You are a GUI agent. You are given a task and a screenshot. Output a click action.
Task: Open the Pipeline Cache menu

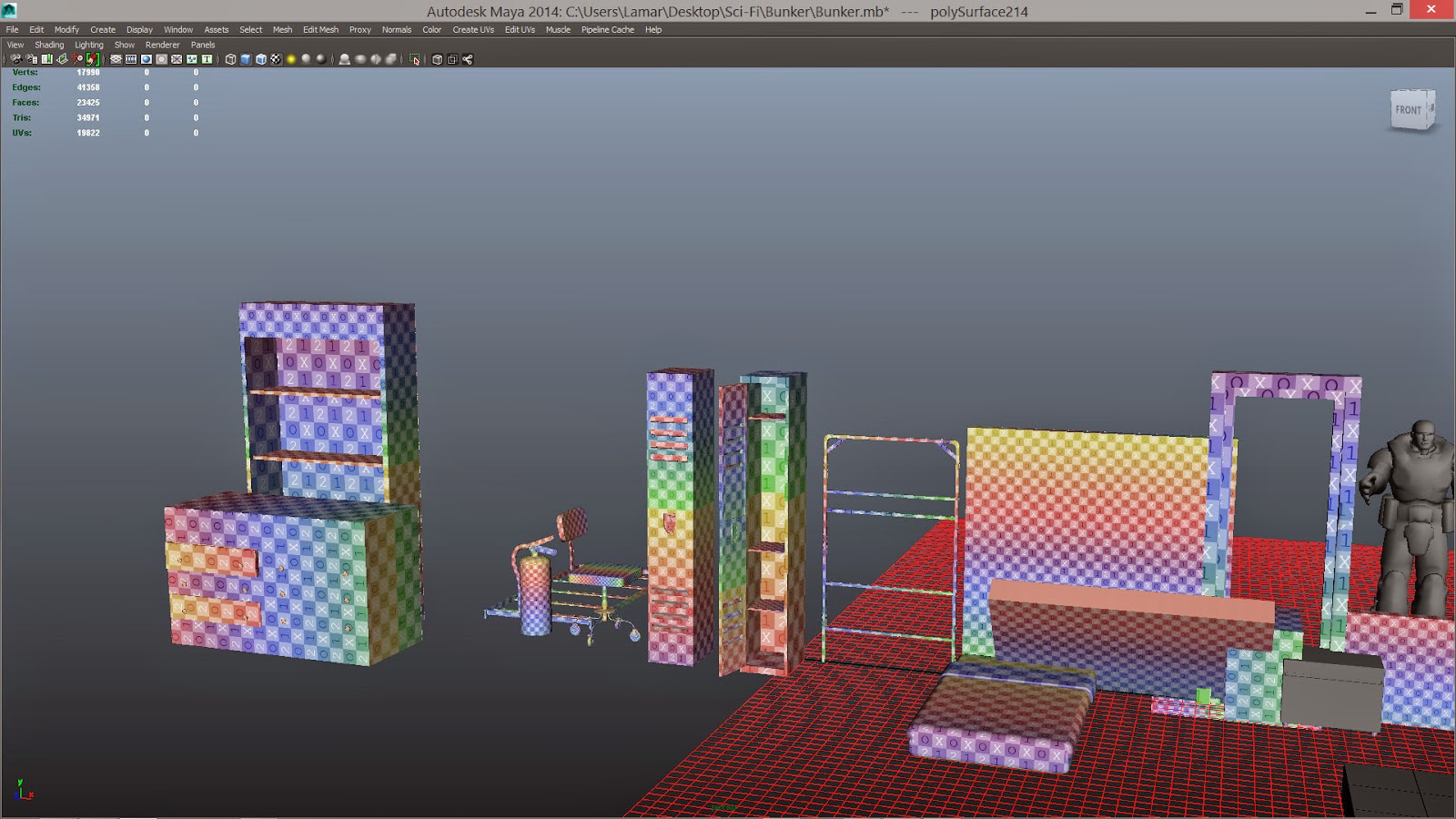coord(608,29)
